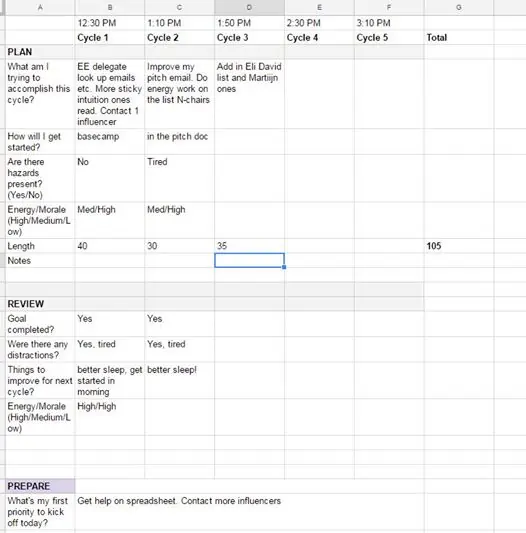This screenshot has width=526, height=533.
Task: Select the 'basecamp' cell
Action: click(x=110, y=141)
